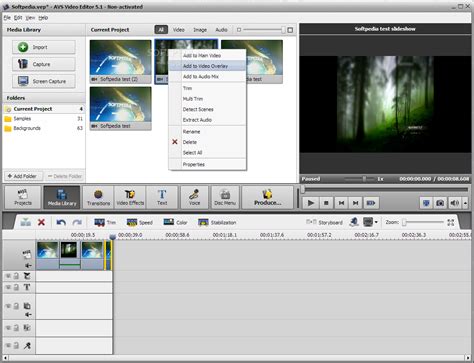474x363 pixels.
Task: Undo the last action
Action: click(61, 222)
